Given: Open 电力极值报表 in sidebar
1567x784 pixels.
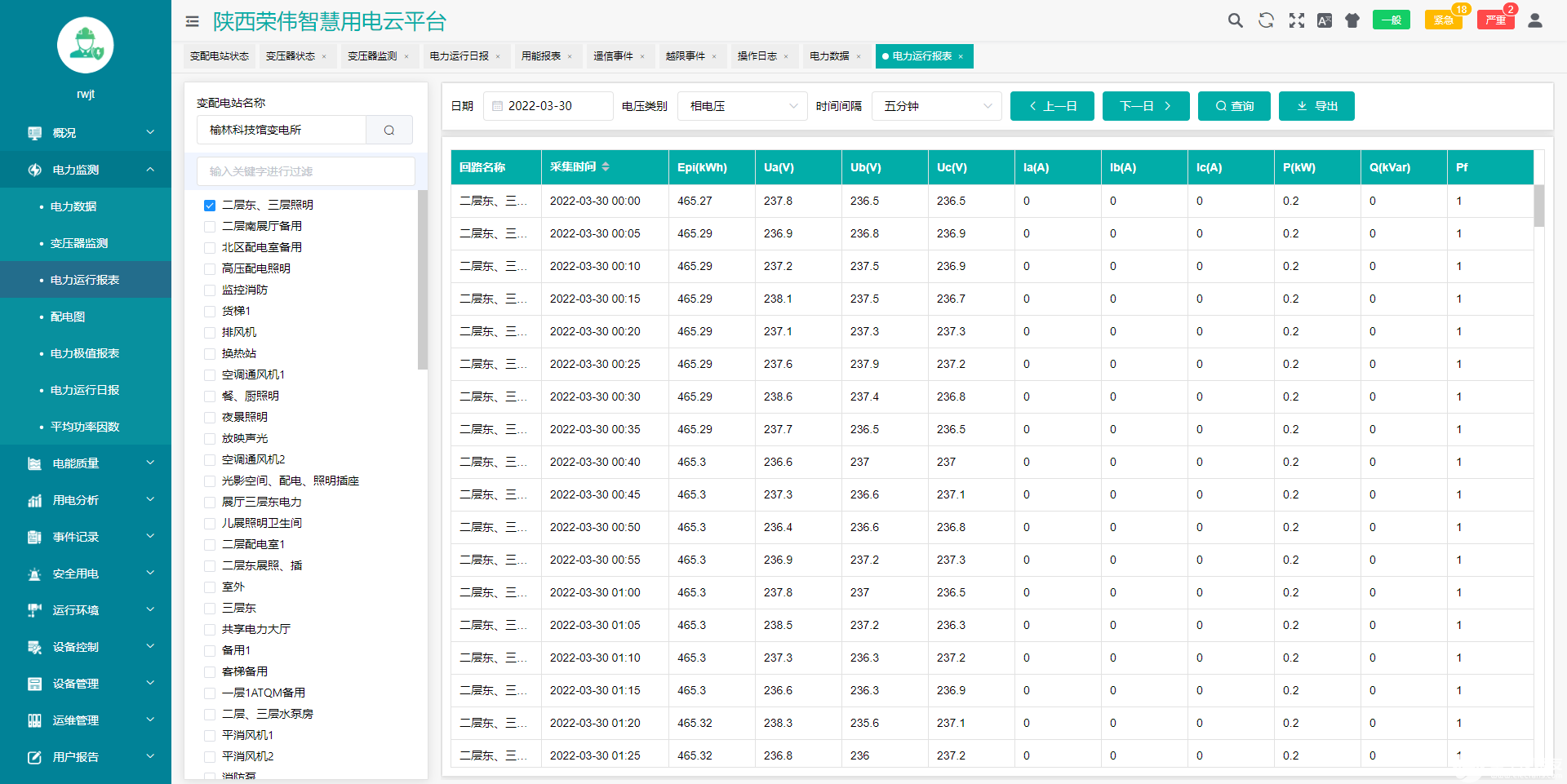Looking at the screenshot, I should coord(85,353).
